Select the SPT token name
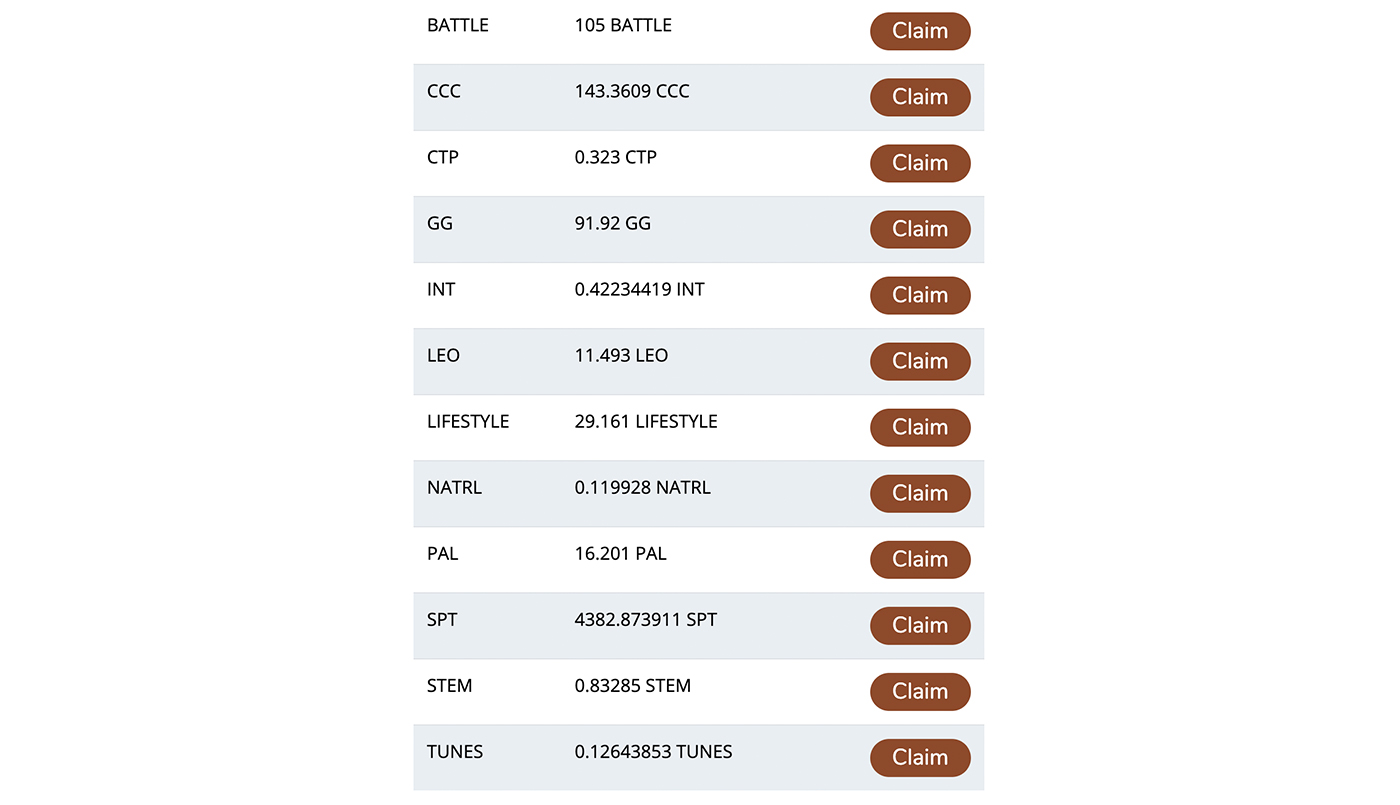 [442, 619]
